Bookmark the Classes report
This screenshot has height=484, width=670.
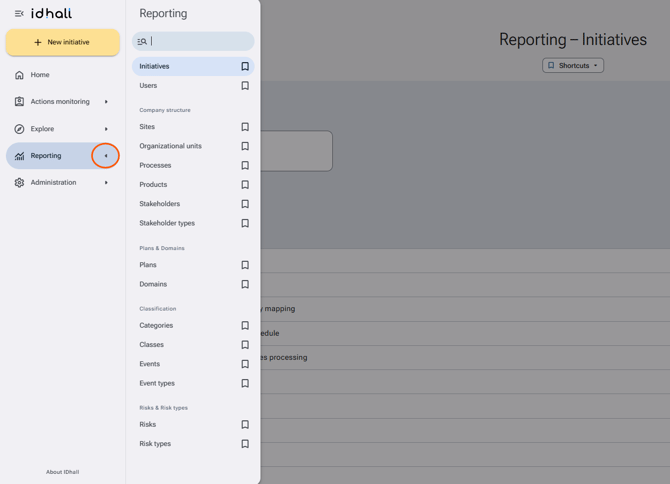[x=245, y=345]
